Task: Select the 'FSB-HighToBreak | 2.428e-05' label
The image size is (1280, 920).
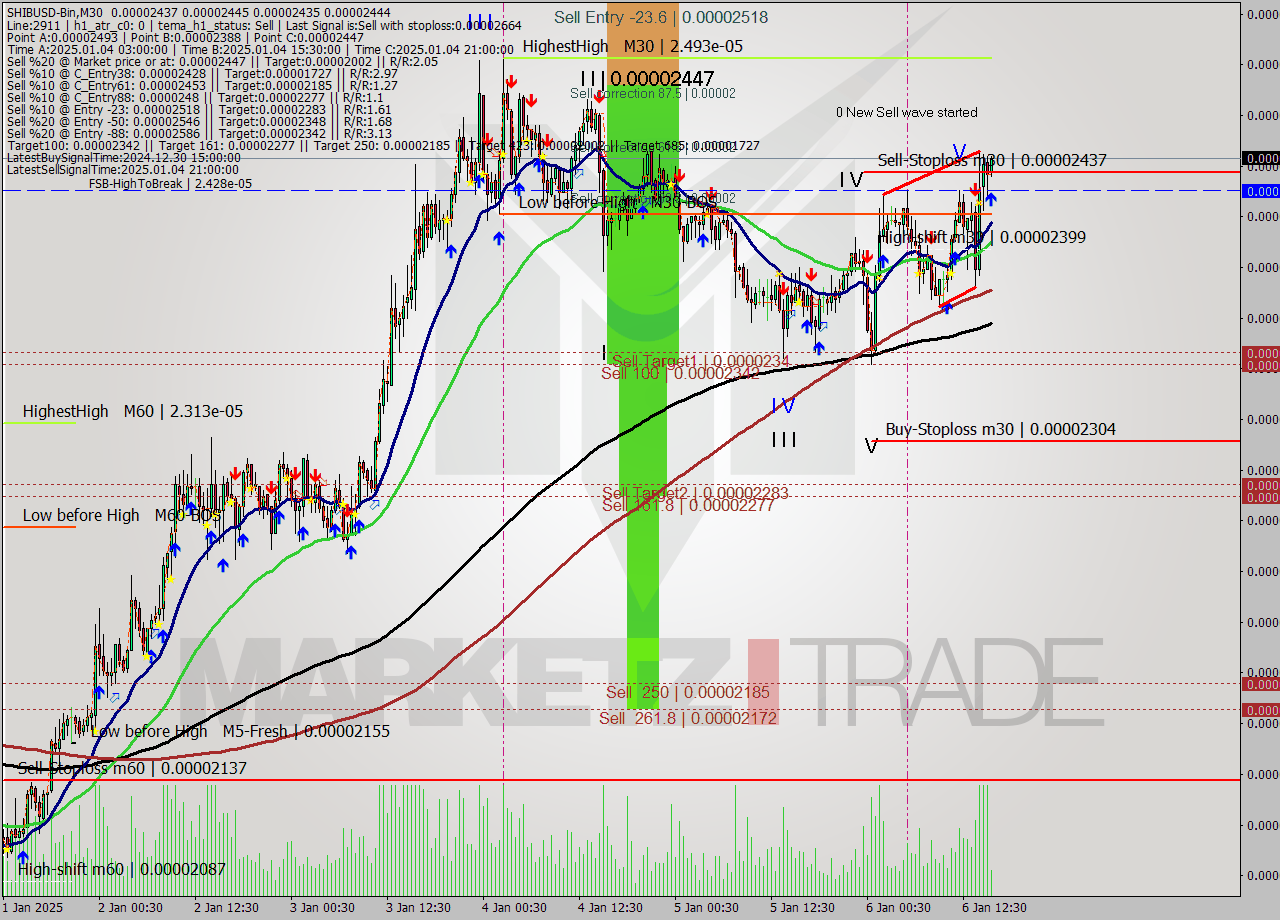Action: [x=170, y=184]
